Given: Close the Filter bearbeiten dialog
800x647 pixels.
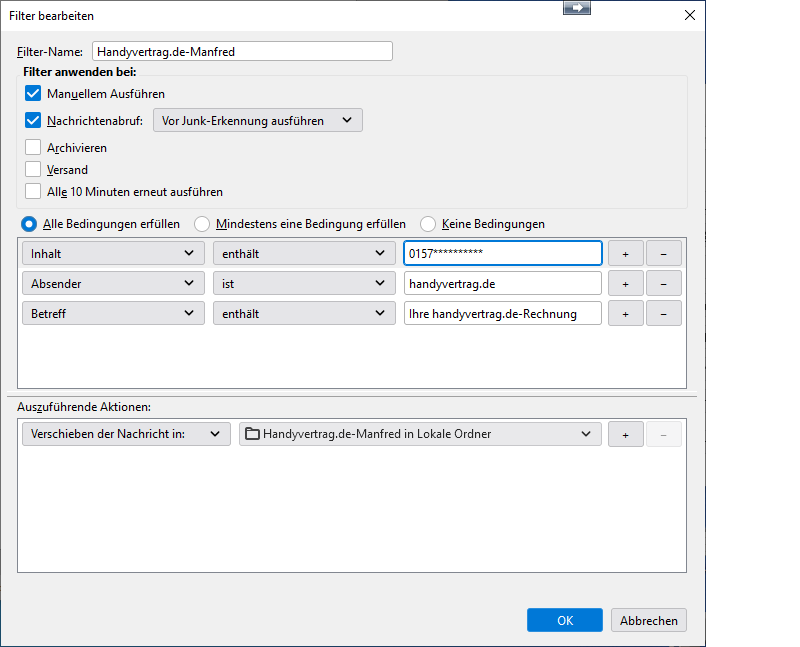Looking at the screenshot, I should pyautogui.click(x=690, y=15).
